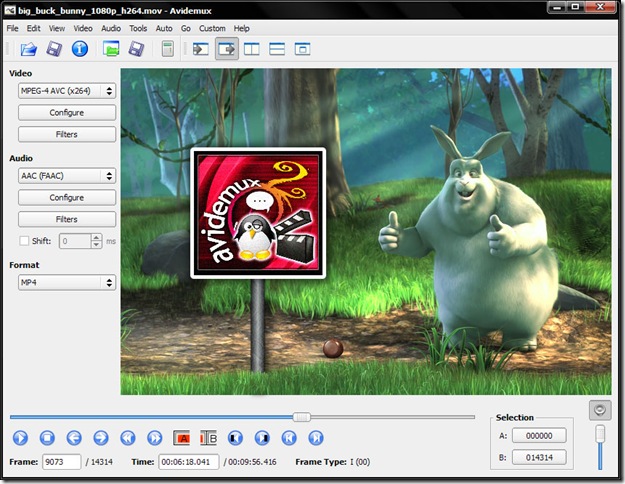Set selection marker A
This screenshot has height=484, width=625.
(x=183, y=437)
